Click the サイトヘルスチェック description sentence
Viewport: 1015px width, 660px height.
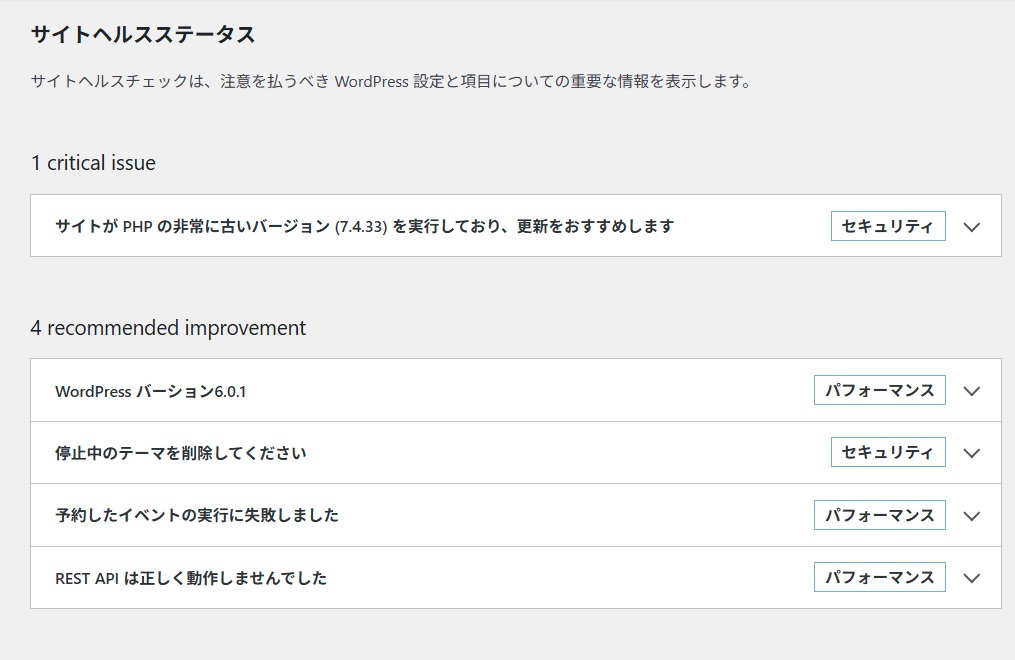pos(390,82)
